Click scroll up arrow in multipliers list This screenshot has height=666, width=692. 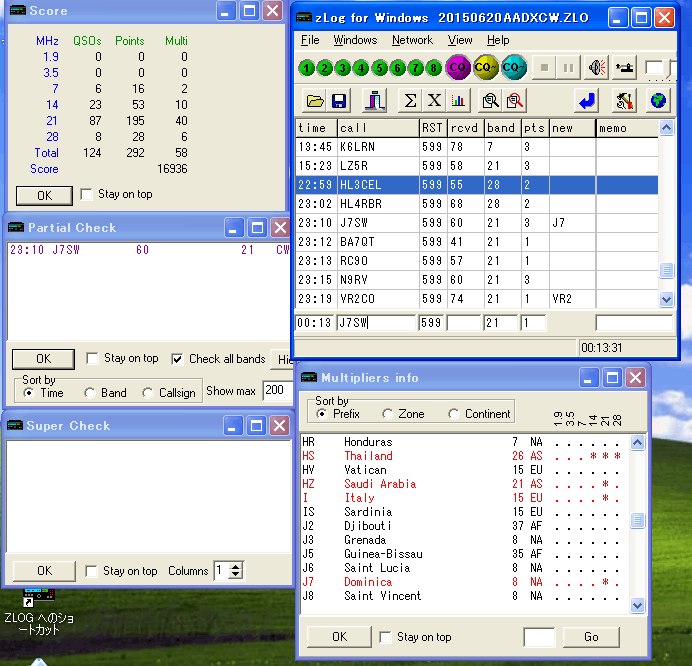click(637, 442)
